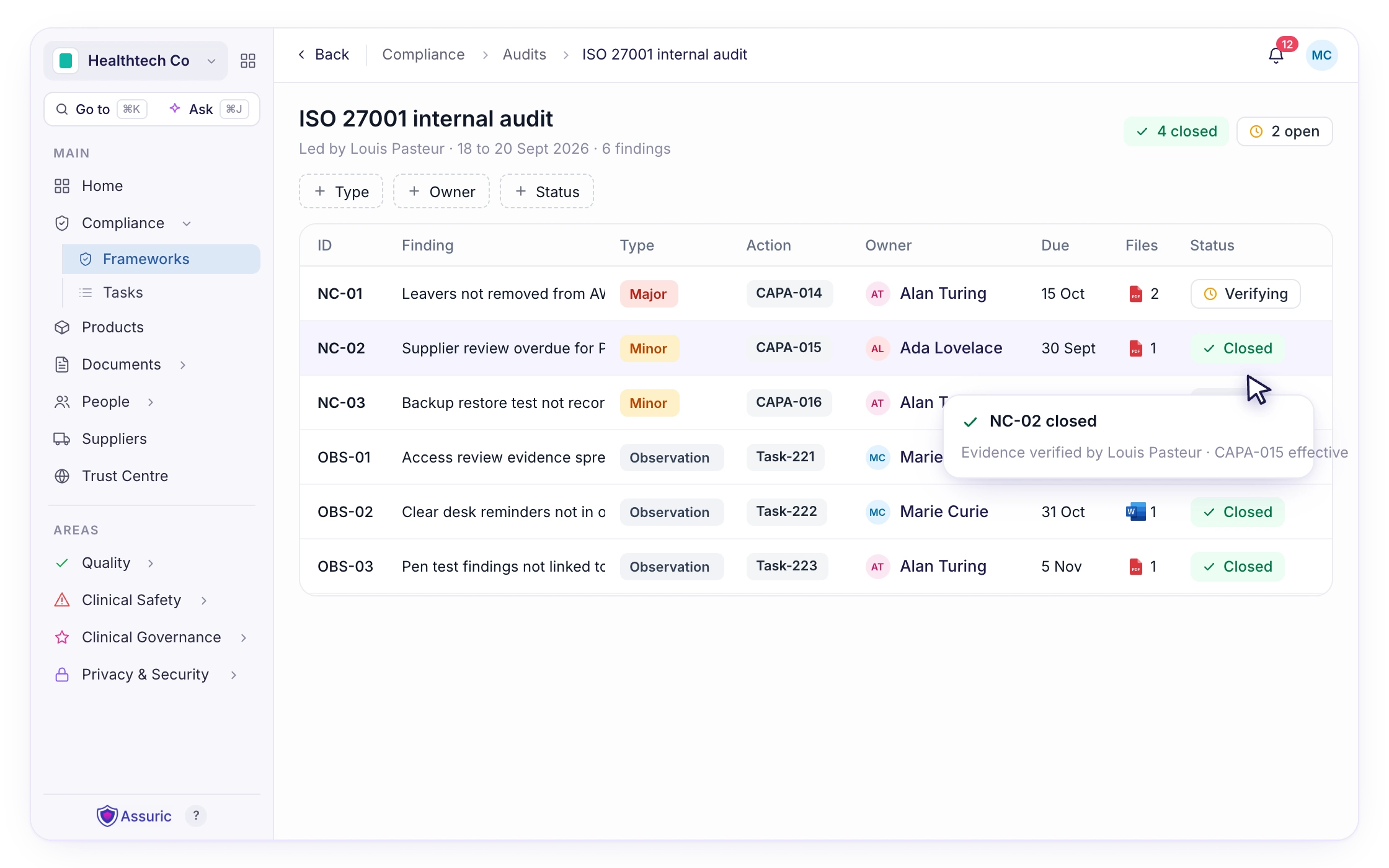
Task: Click the Closed status of OBS-03
Action: point(1238,567)
